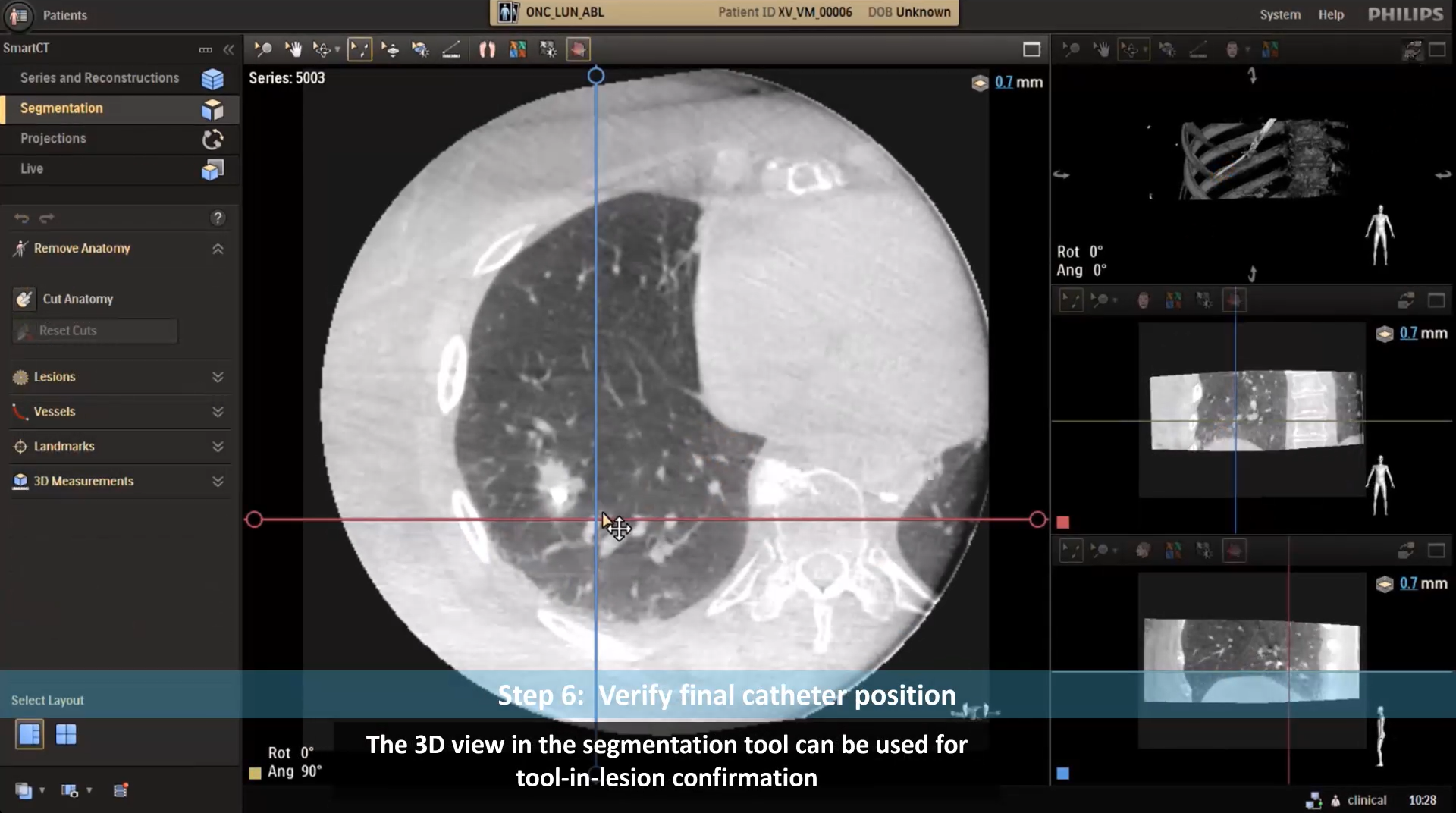Screen dimensions: 1456x813
Task: Select the one-large-three-small layout
Action: [30, 734]
